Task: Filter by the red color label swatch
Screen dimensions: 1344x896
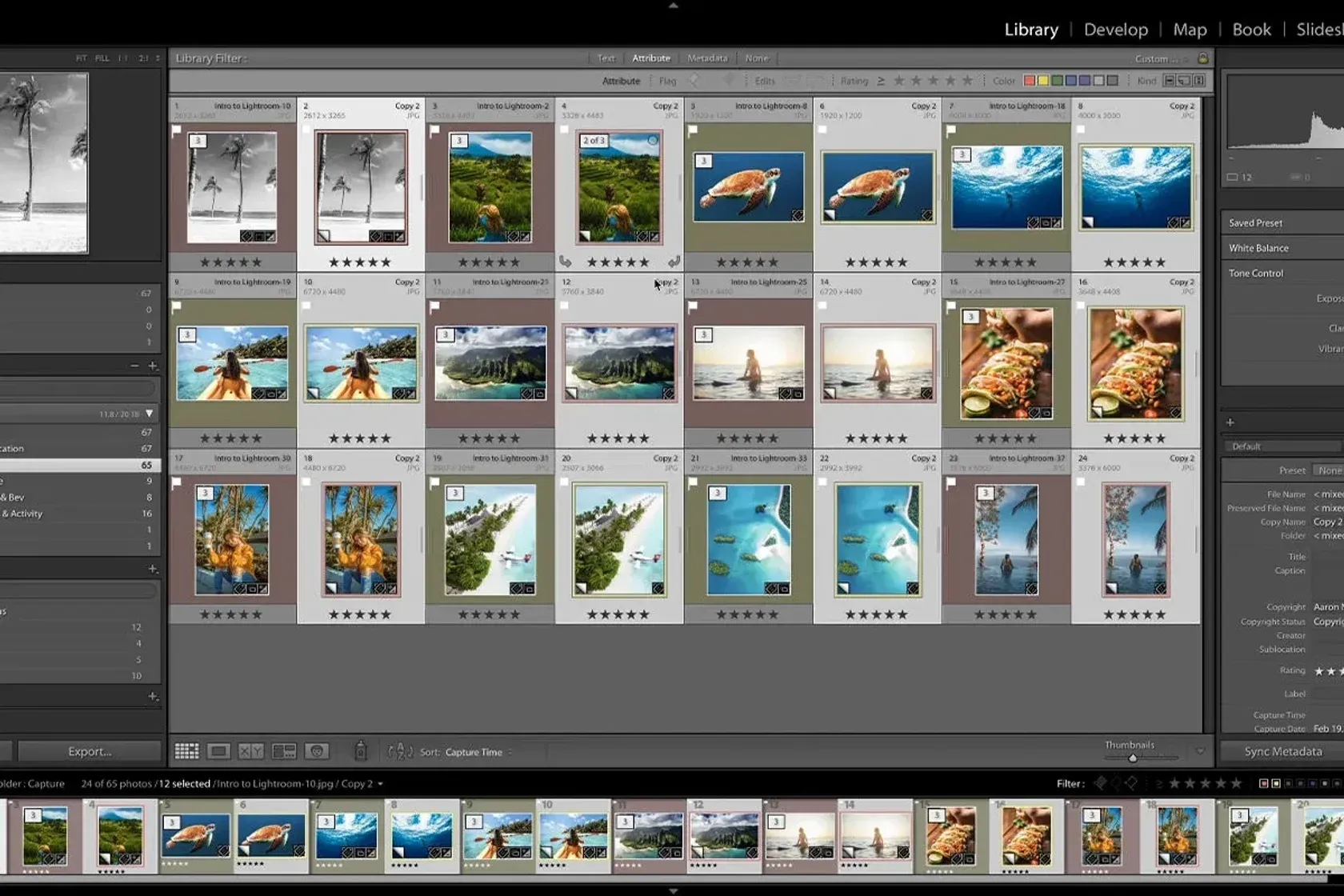Action: [x=1030, y=81]
